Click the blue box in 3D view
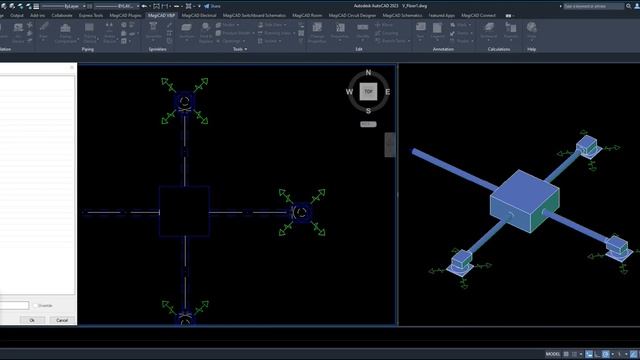640x360 pixels. 524,201
